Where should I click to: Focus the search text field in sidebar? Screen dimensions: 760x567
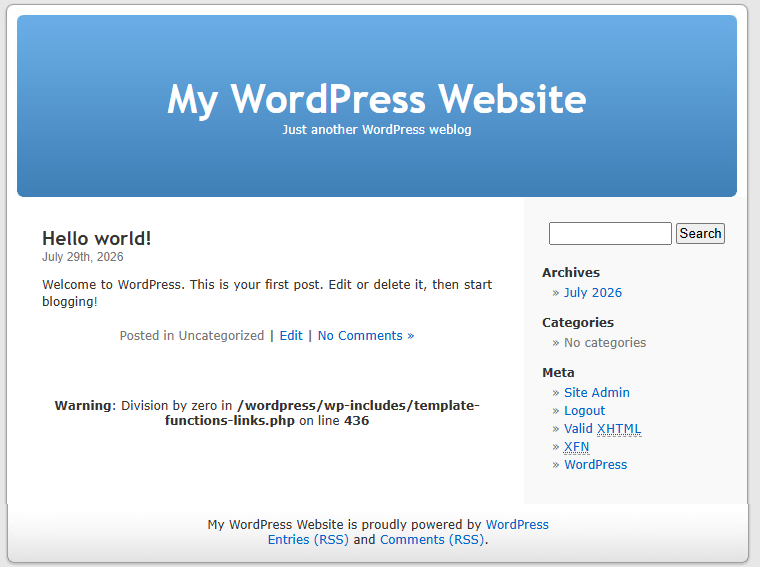point(610,234)
